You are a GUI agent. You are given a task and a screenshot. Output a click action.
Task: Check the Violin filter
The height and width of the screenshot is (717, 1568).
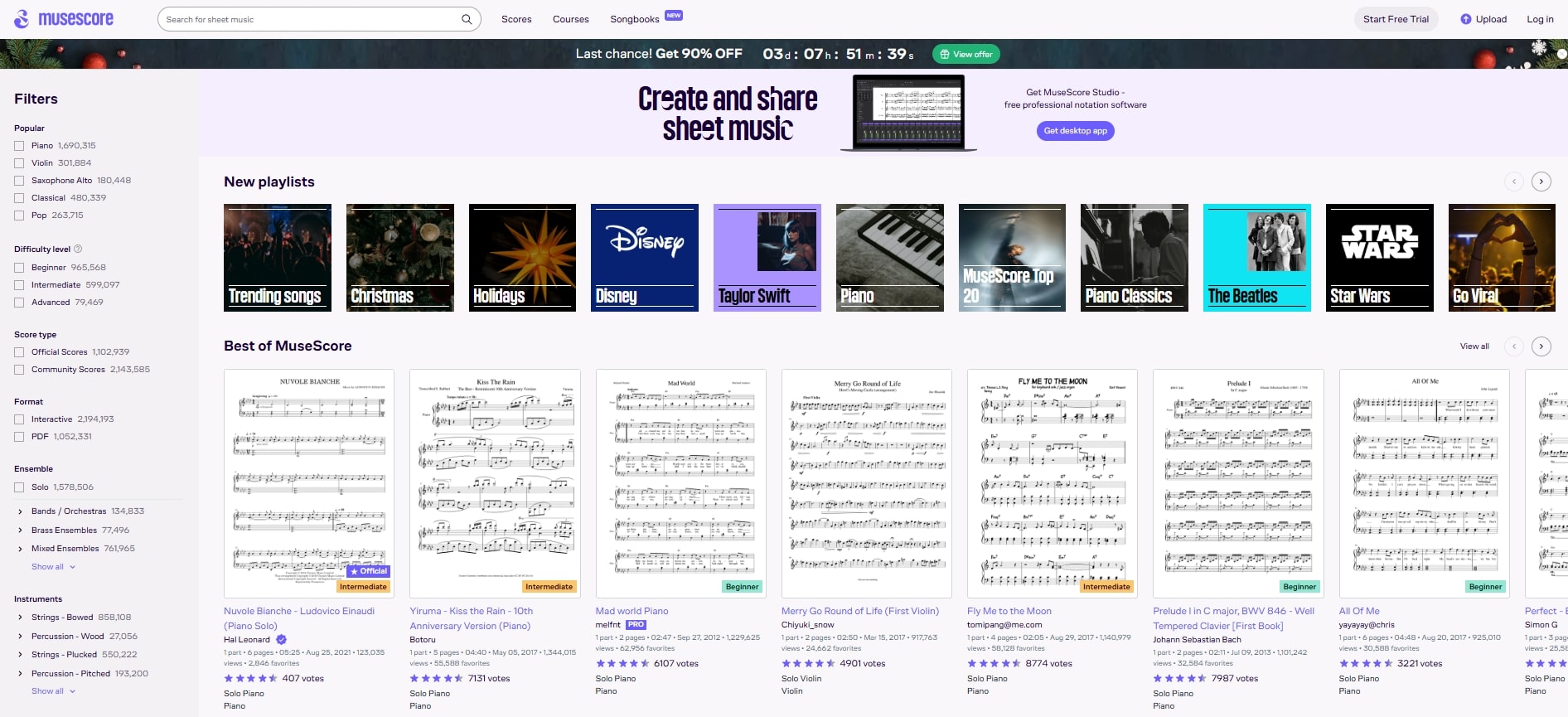tap(19, 163)
